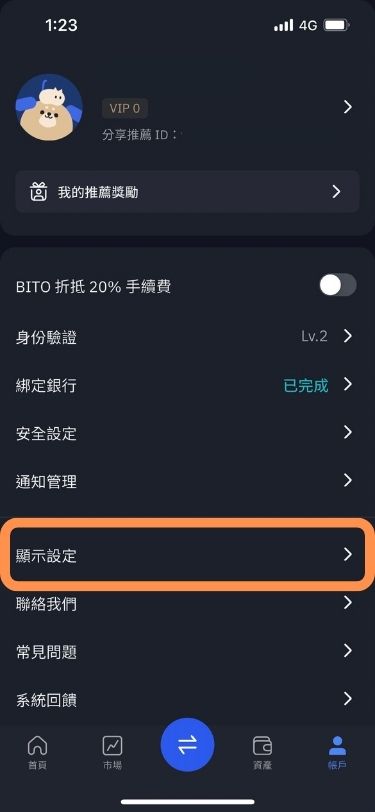The image size is (375, 812).
Task: Open 身份驗證 chevron beside Lv.2
Action: tap(348, 336)
